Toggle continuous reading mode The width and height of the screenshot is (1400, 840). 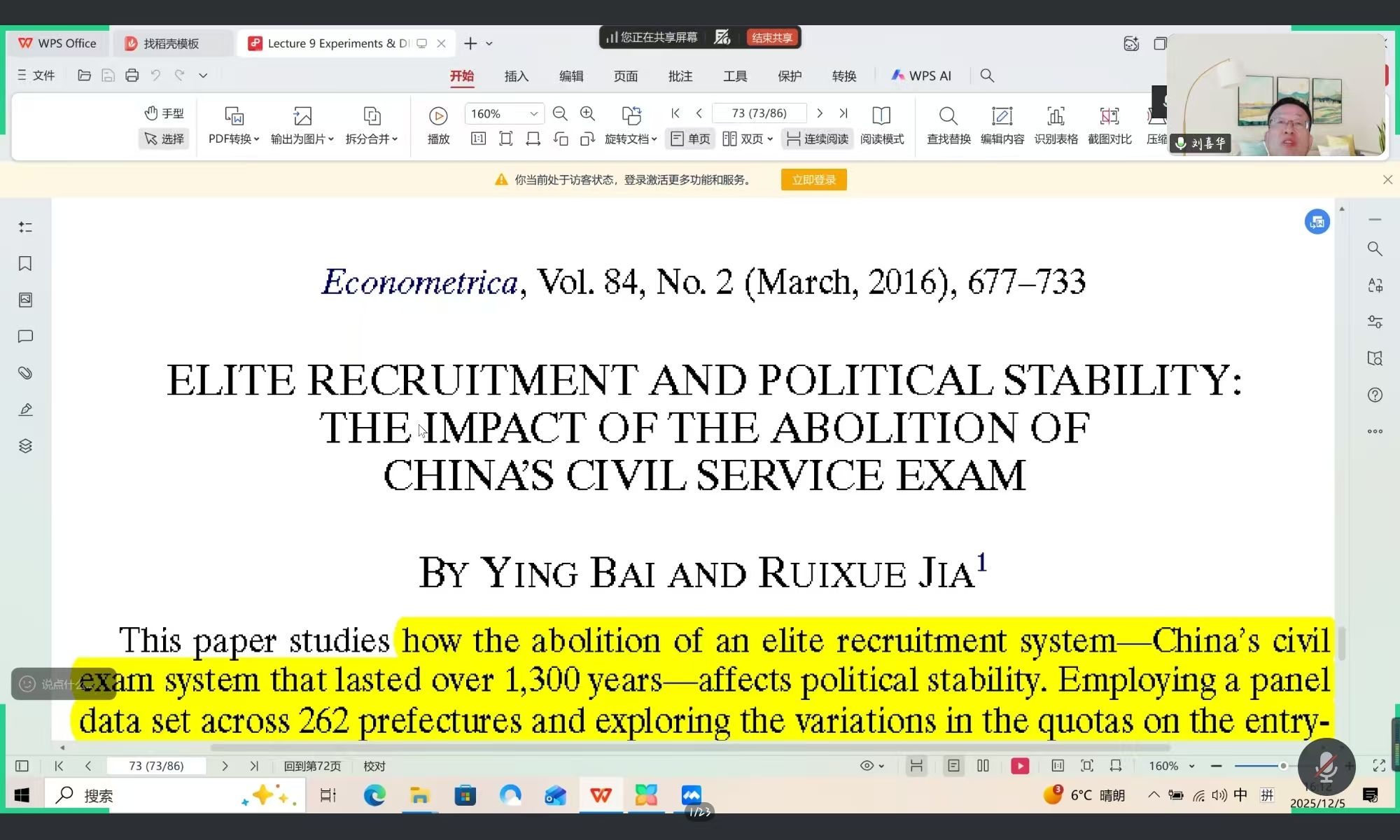pyautogui.click(x=817, y=139)
